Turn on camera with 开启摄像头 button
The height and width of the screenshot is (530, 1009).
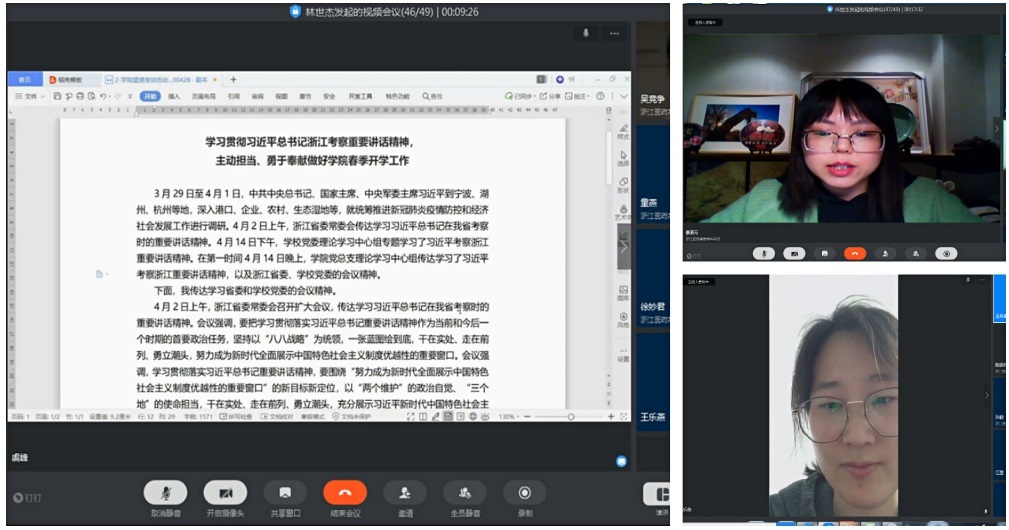(x=225, y=493)
